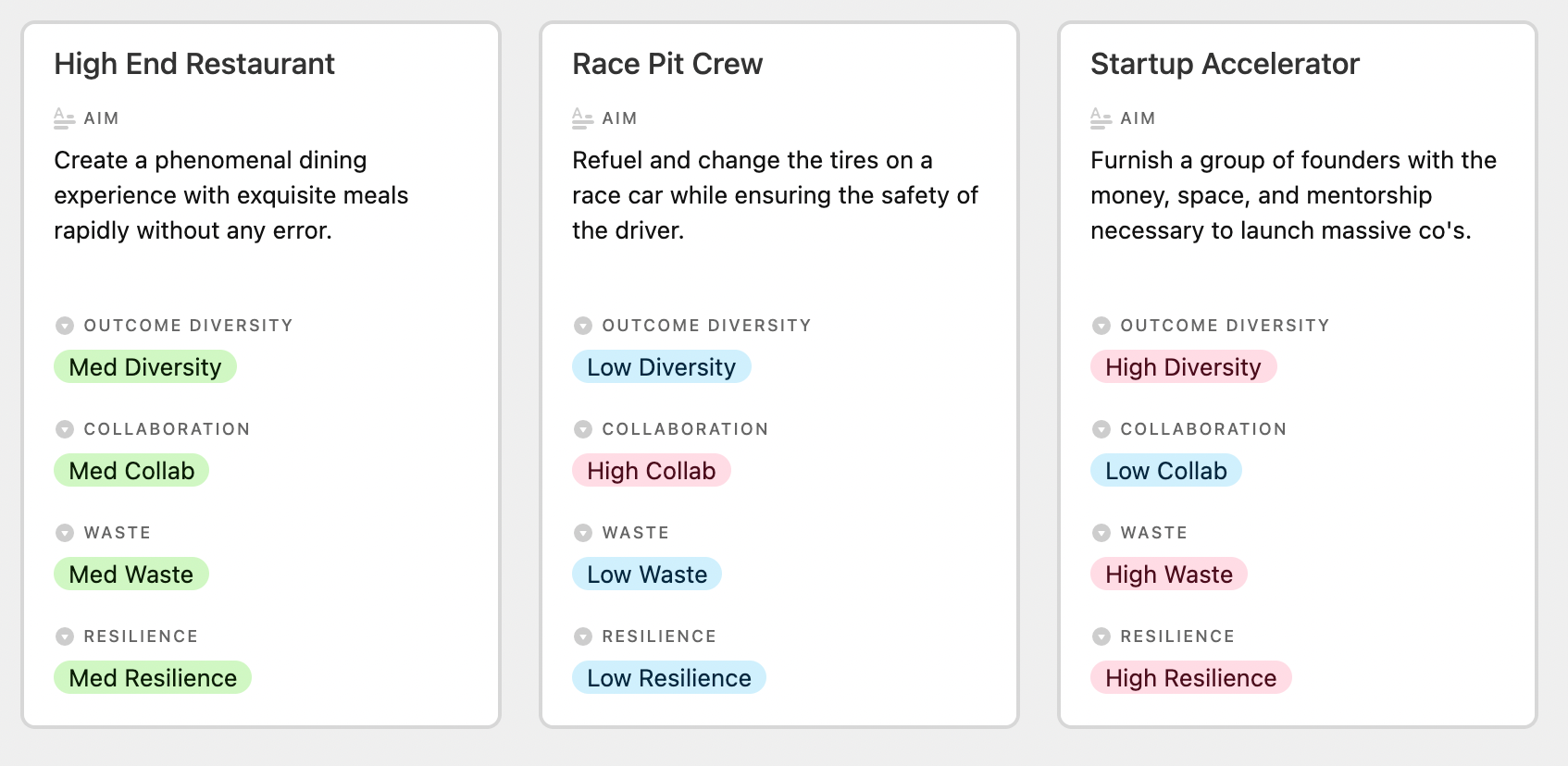Open the Race Pit Crew card title
Screen dimensions: 1568x766
click(667, 64)
